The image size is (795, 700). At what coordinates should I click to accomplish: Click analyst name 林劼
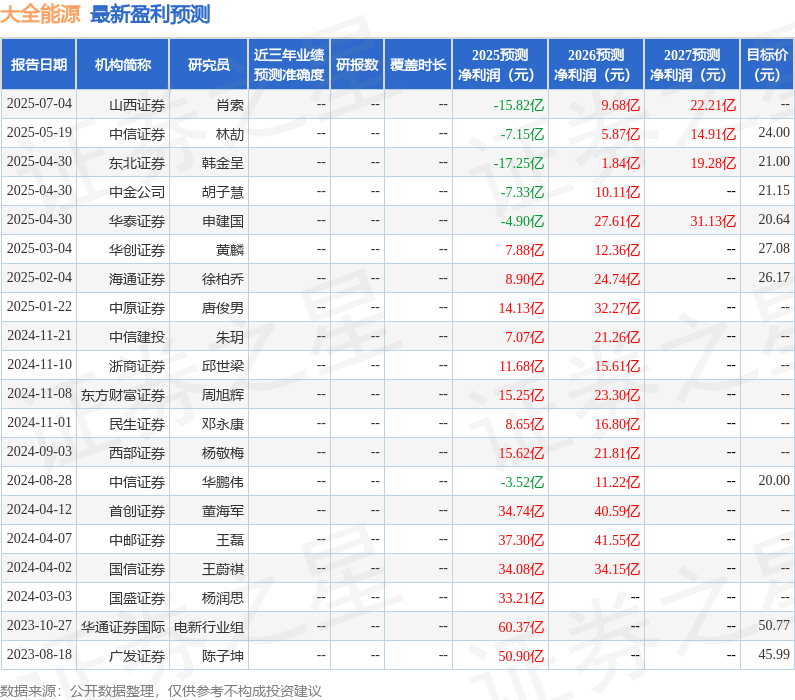230,134
